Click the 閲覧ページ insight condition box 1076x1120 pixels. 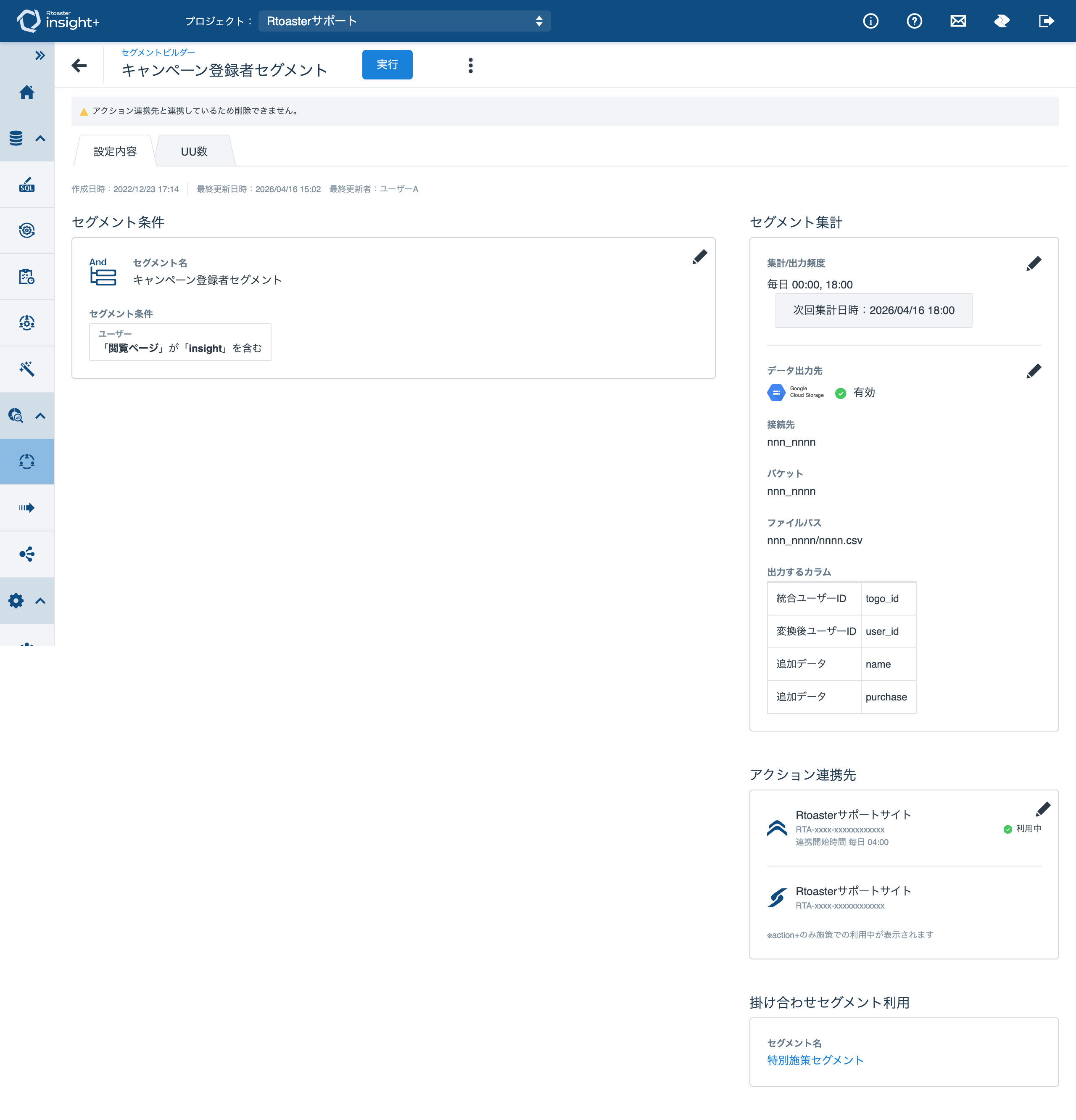(180, 342)
